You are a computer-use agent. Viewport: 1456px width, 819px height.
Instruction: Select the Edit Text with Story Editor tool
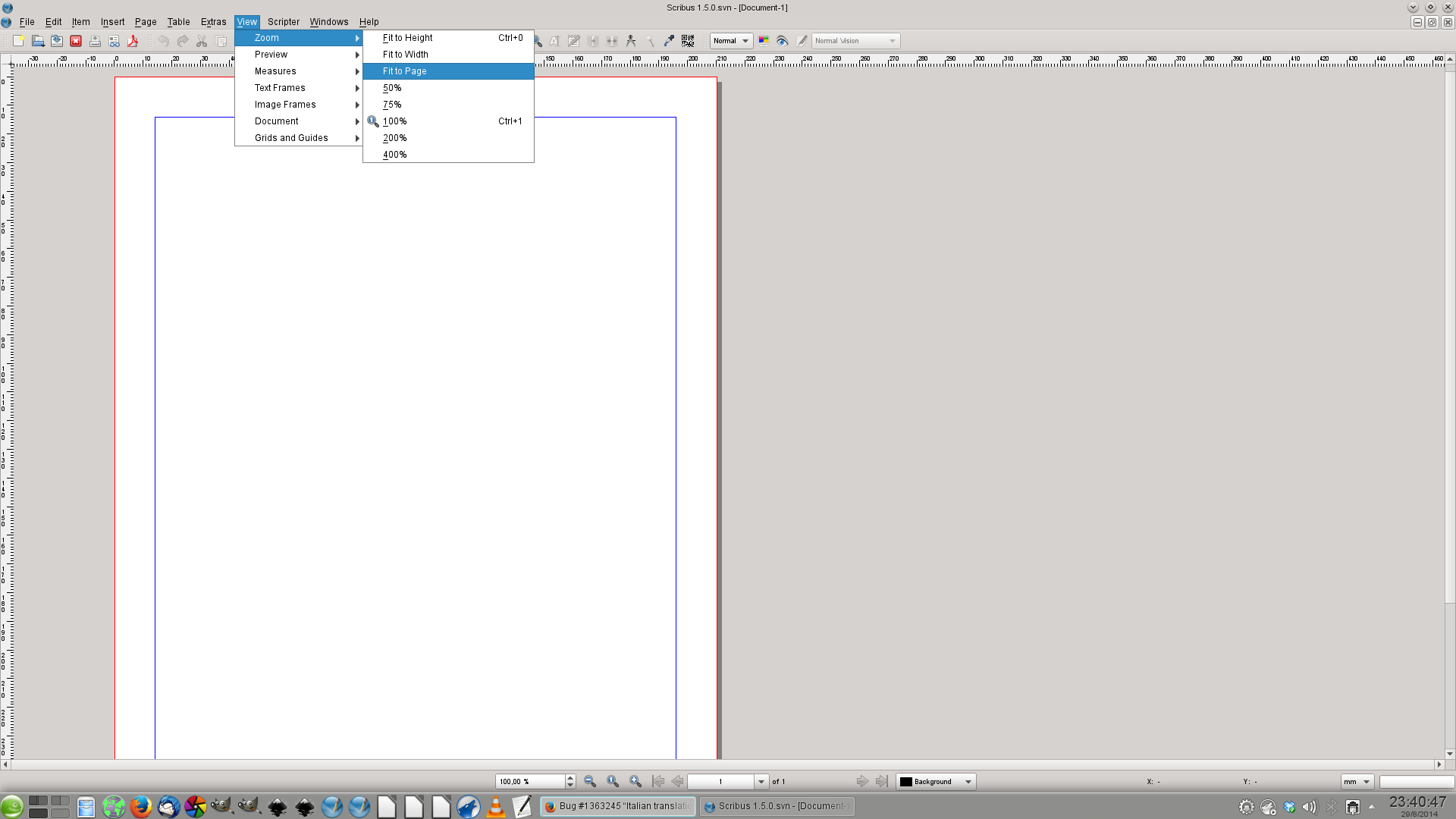click(x=574, y=41)
